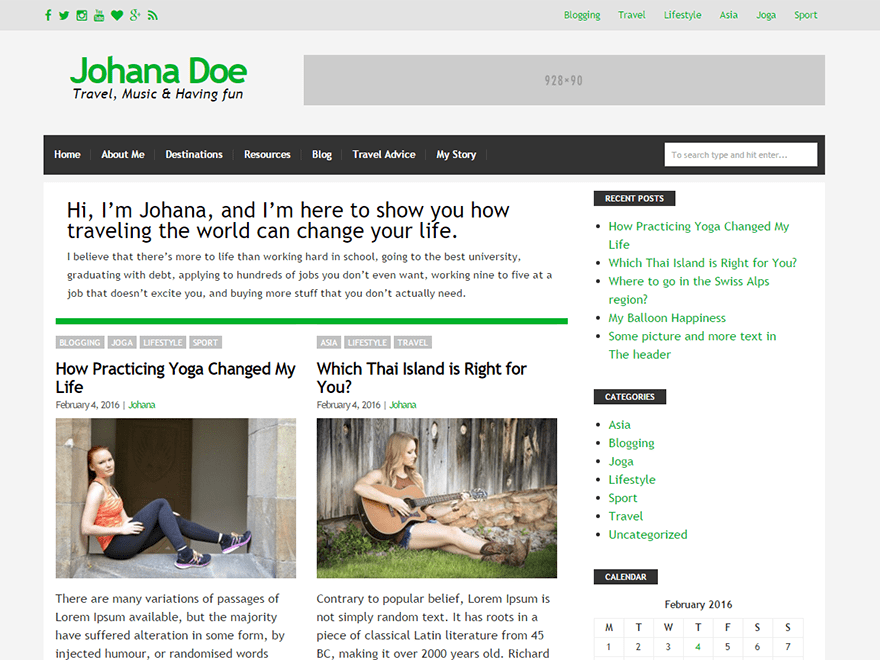The width and height of the screenshot is (880, 660).
Task: Click the BLOGGING tag on yoga post
Action: (80, 342)
